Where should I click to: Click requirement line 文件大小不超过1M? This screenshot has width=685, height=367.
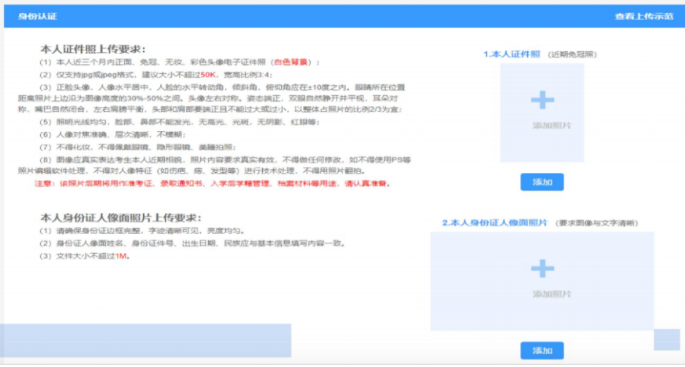(x=85, y=256)
